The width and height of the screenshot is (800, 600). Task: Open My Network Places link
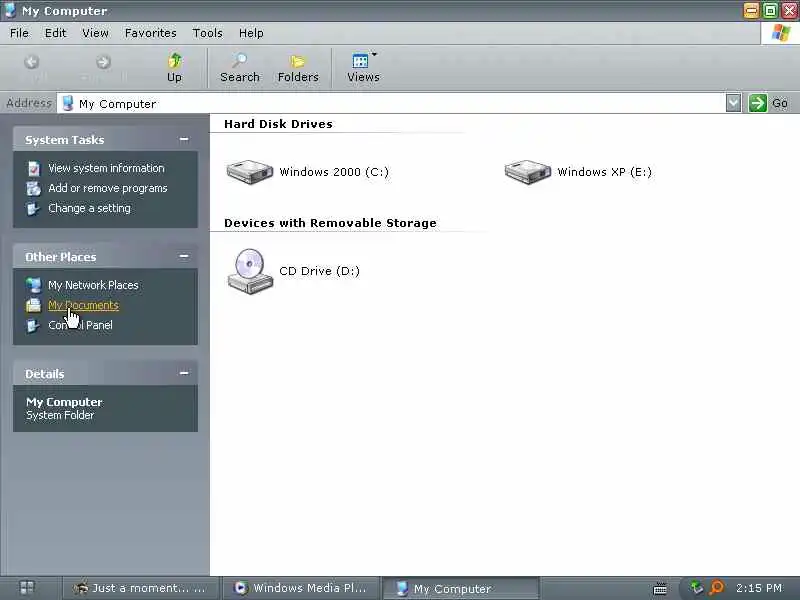pos(93,285)
